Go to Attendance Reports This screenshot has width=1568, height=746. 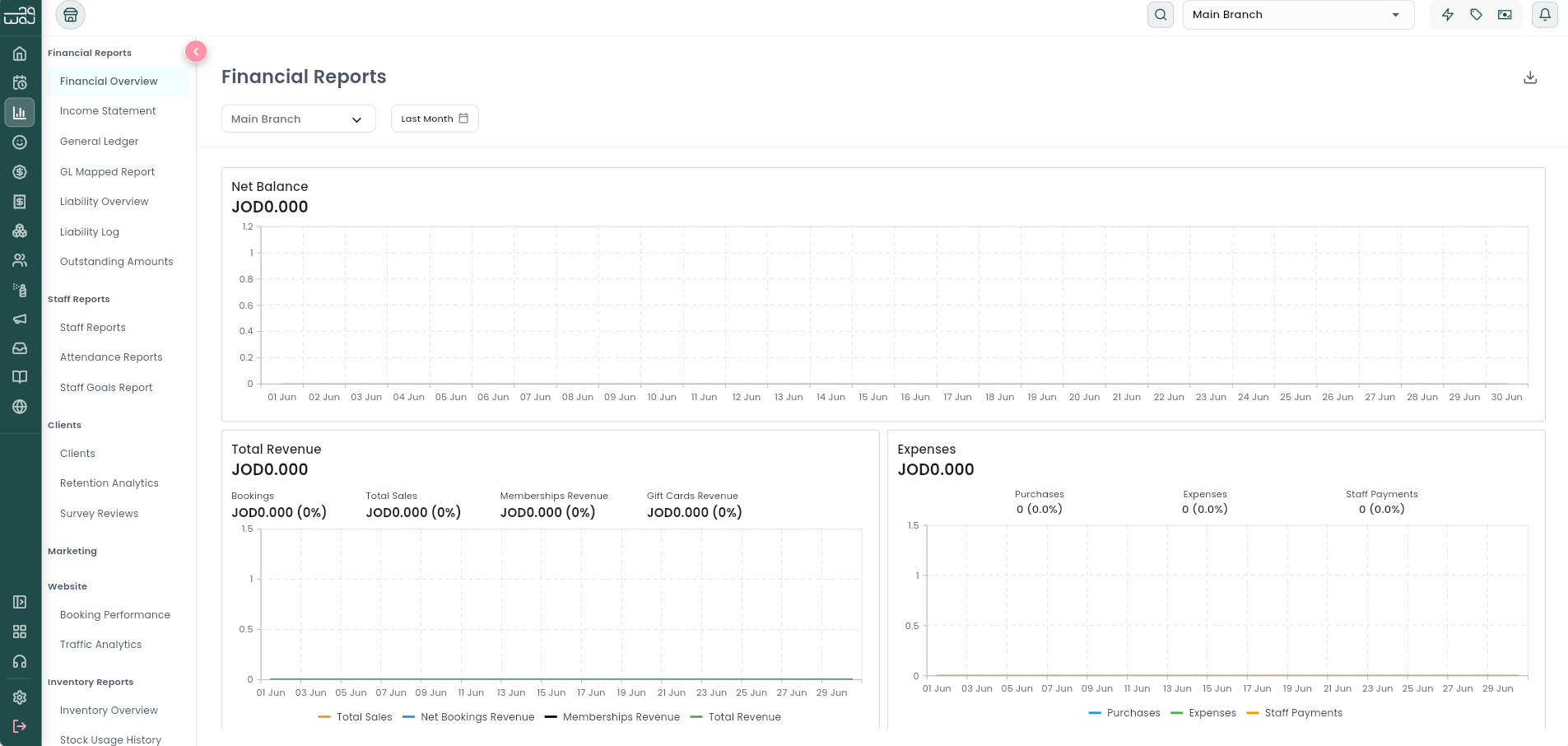[x=111, y=357]
